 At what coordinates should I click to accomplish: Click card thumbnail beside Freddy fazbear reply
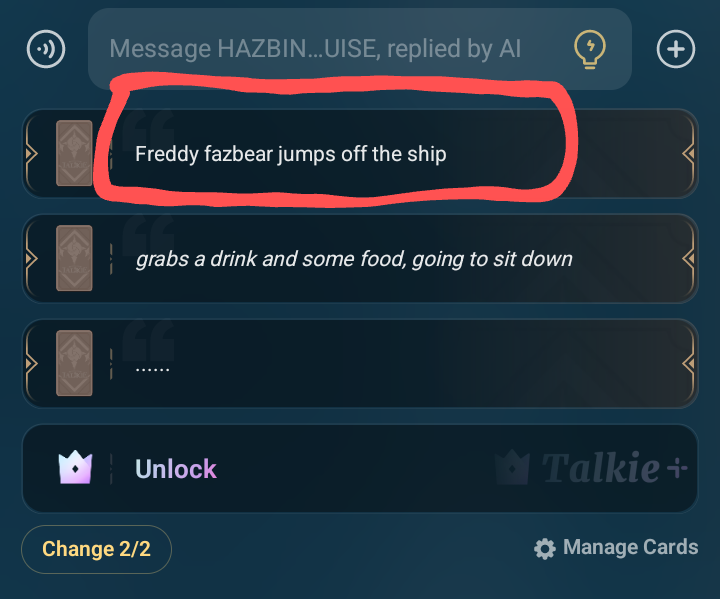pos(74,153)
